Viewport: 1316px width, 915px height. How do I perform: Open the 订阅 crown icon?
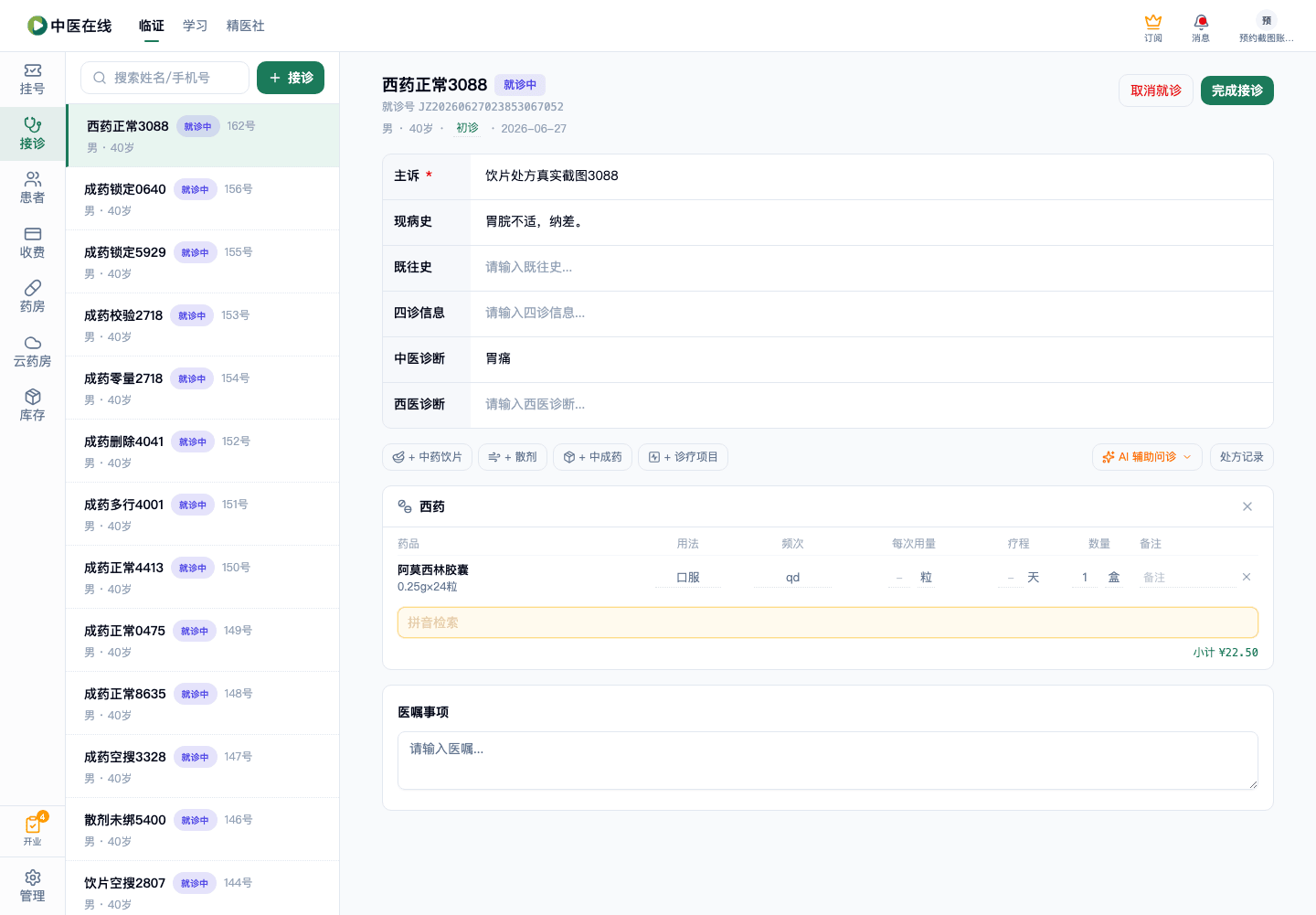click(1153, 28)
